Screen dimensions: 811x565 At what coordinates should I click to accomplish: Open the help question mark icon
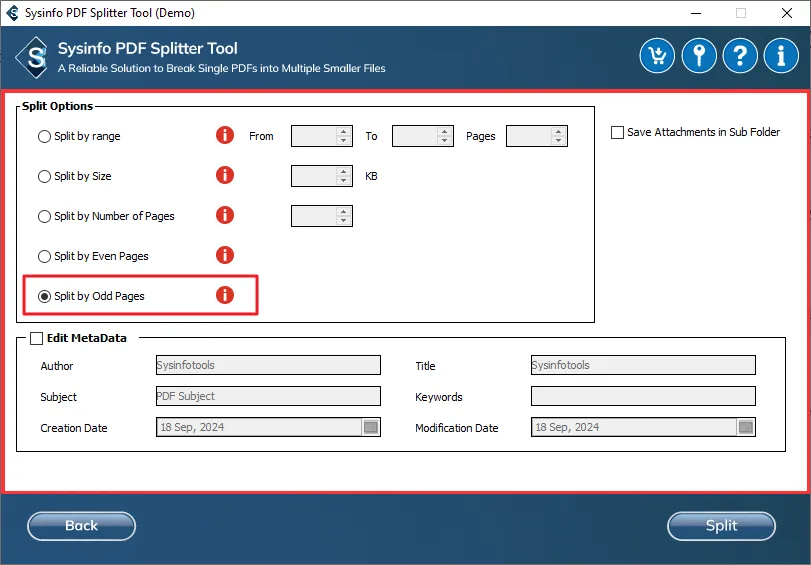pos(740,55)
